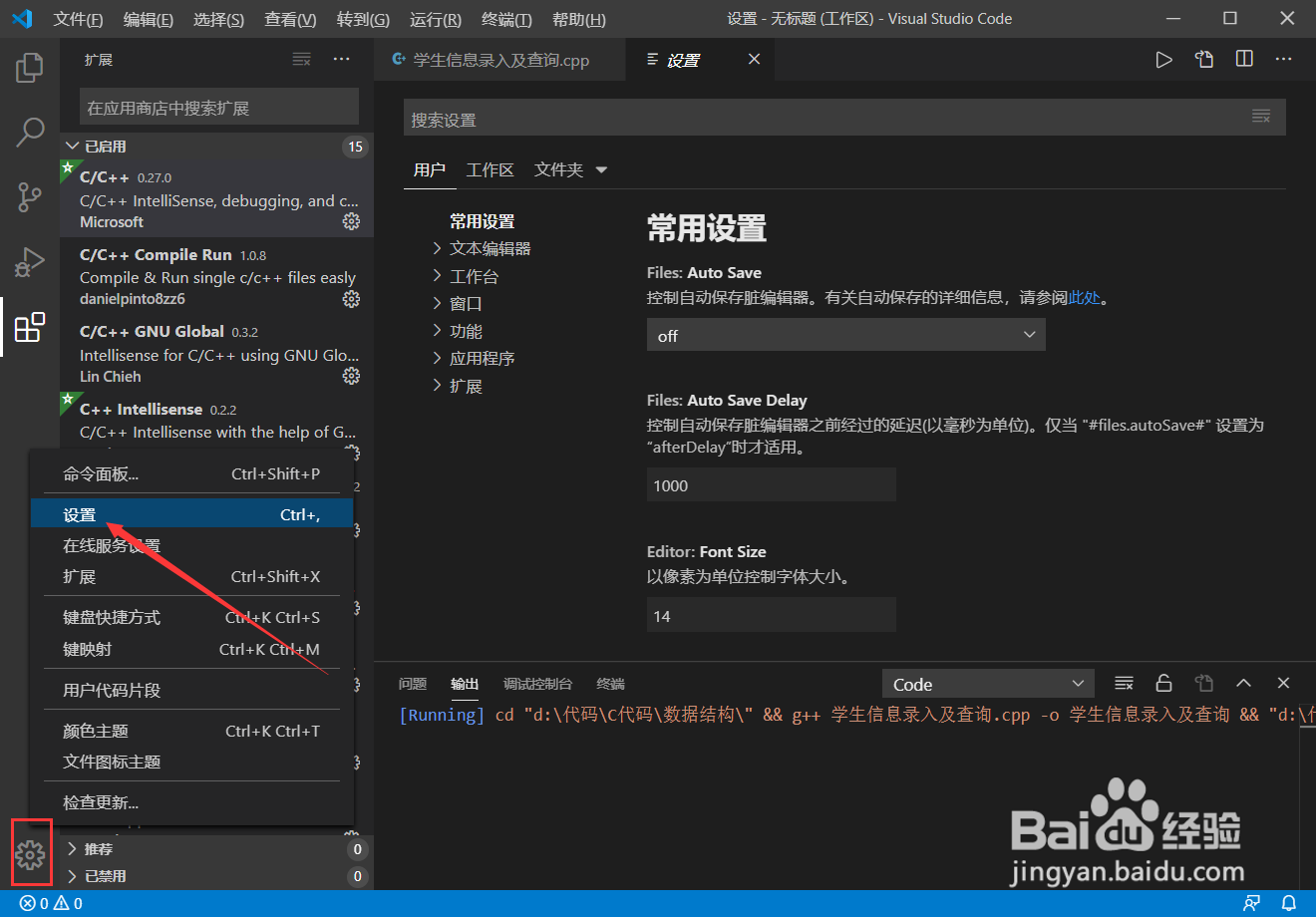Image resolution: width=1316 pixels, height=917 pixels.
Task: Open the extensions panel more actions menu
Action: [341, 60]
